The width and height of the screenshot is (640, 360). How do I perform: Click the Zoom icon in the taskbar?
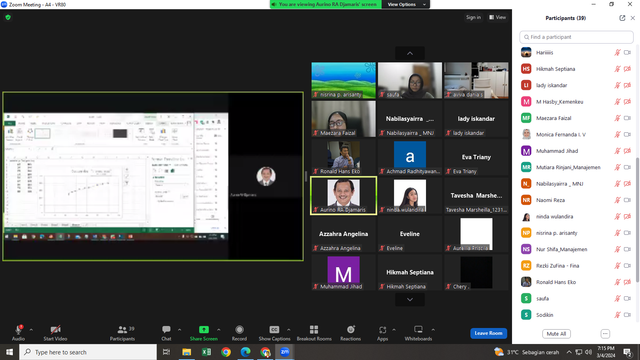[285, 352]
